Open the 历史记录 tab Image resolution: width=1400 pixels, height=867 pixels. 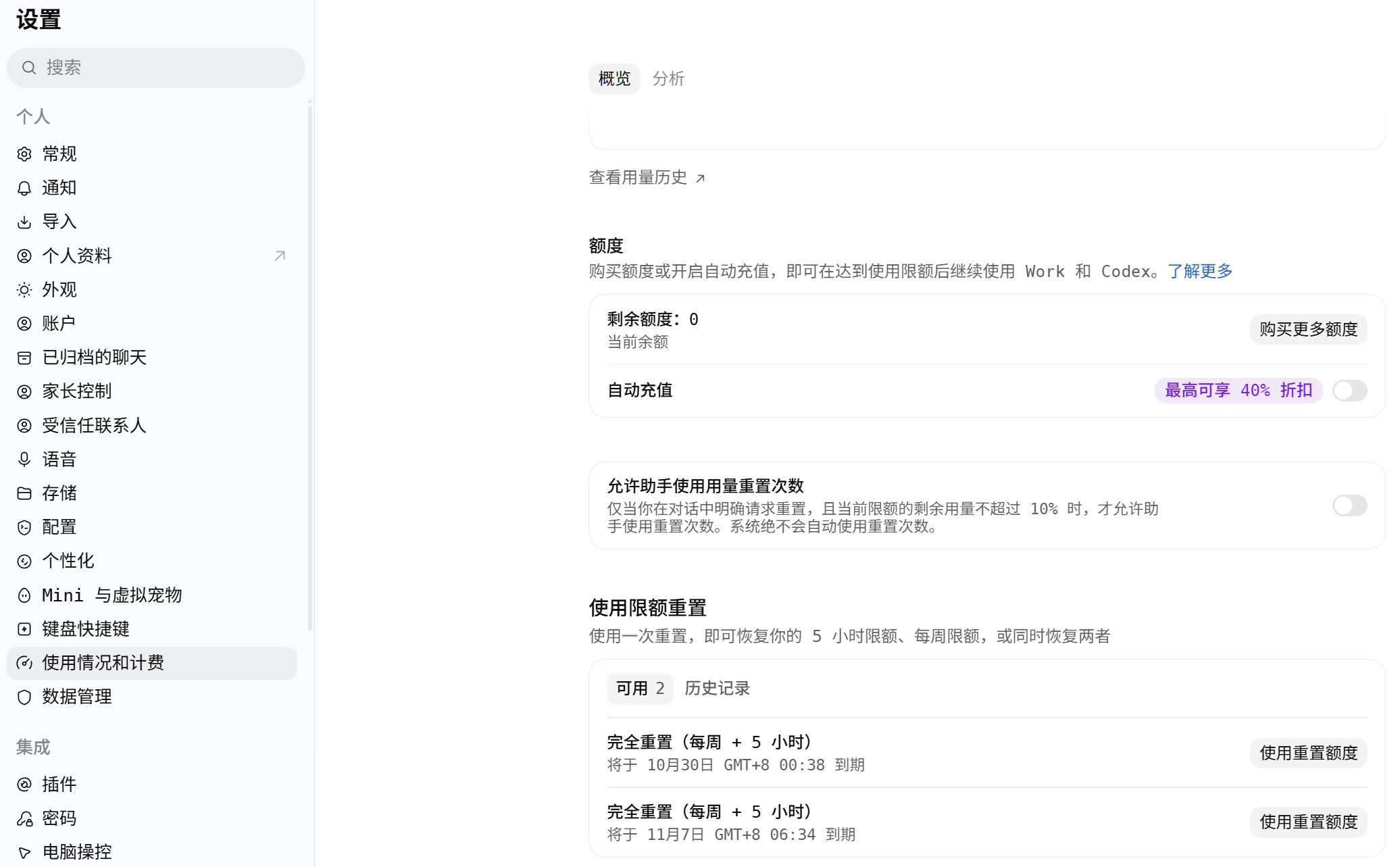click(x=717, y=689)
